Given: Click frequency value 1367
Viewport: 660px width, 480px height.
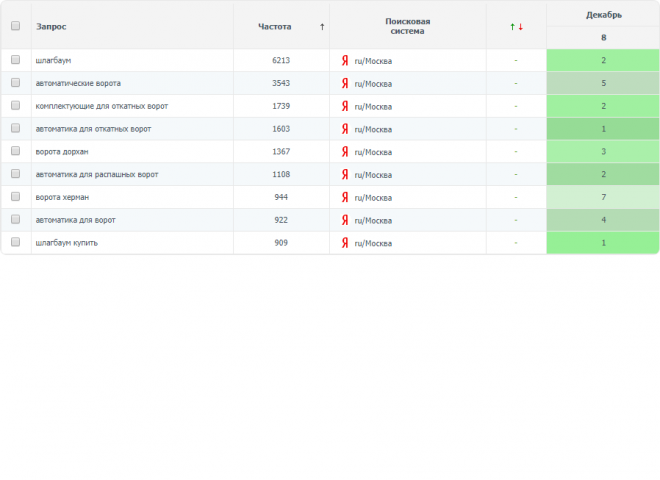Looking at the screenshot, I should (281, 152).
